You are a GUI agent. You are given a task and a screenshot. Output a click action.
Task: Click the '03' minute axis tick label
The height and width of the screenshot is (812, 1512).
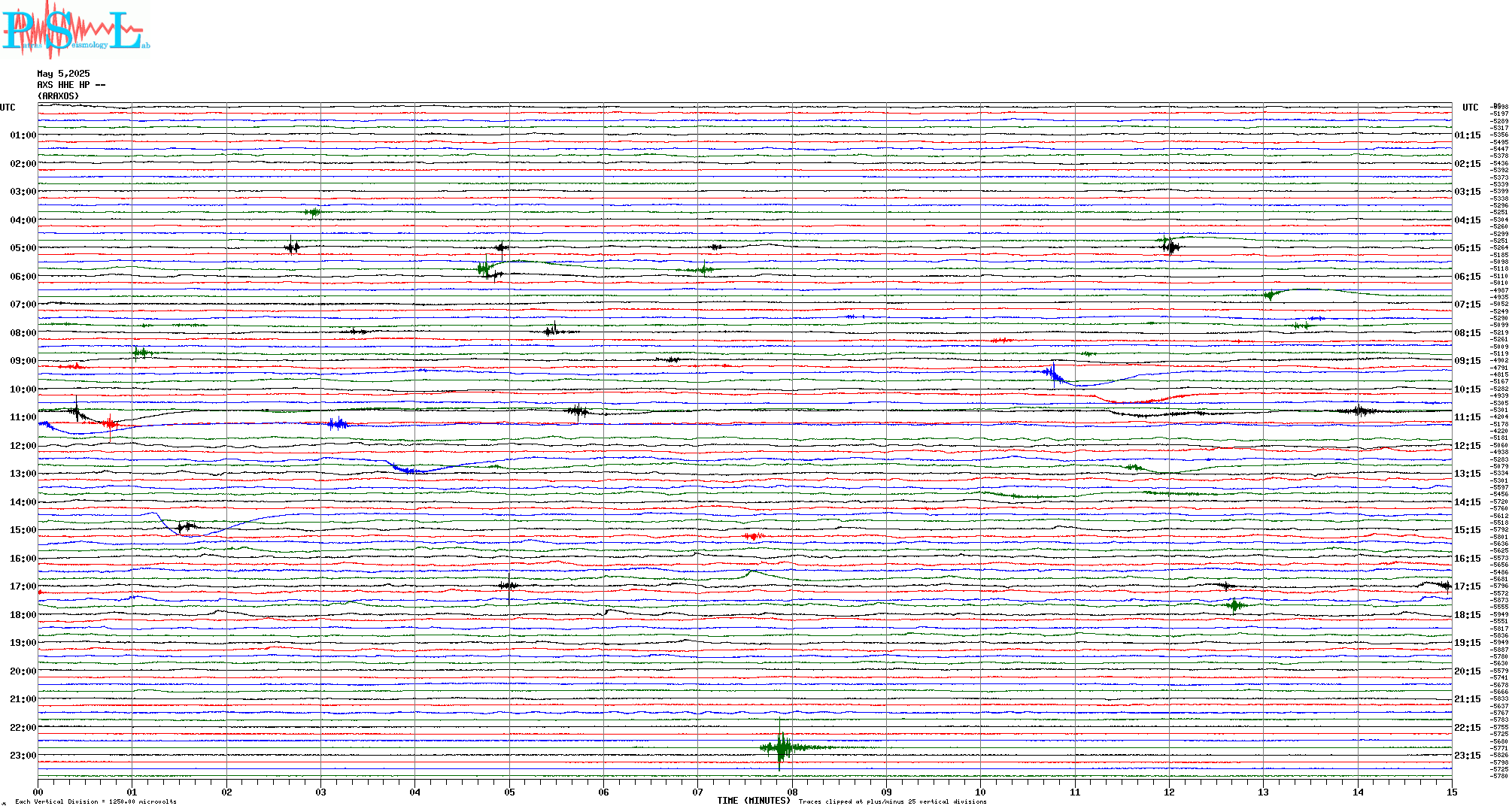click(x=321, y=792)
